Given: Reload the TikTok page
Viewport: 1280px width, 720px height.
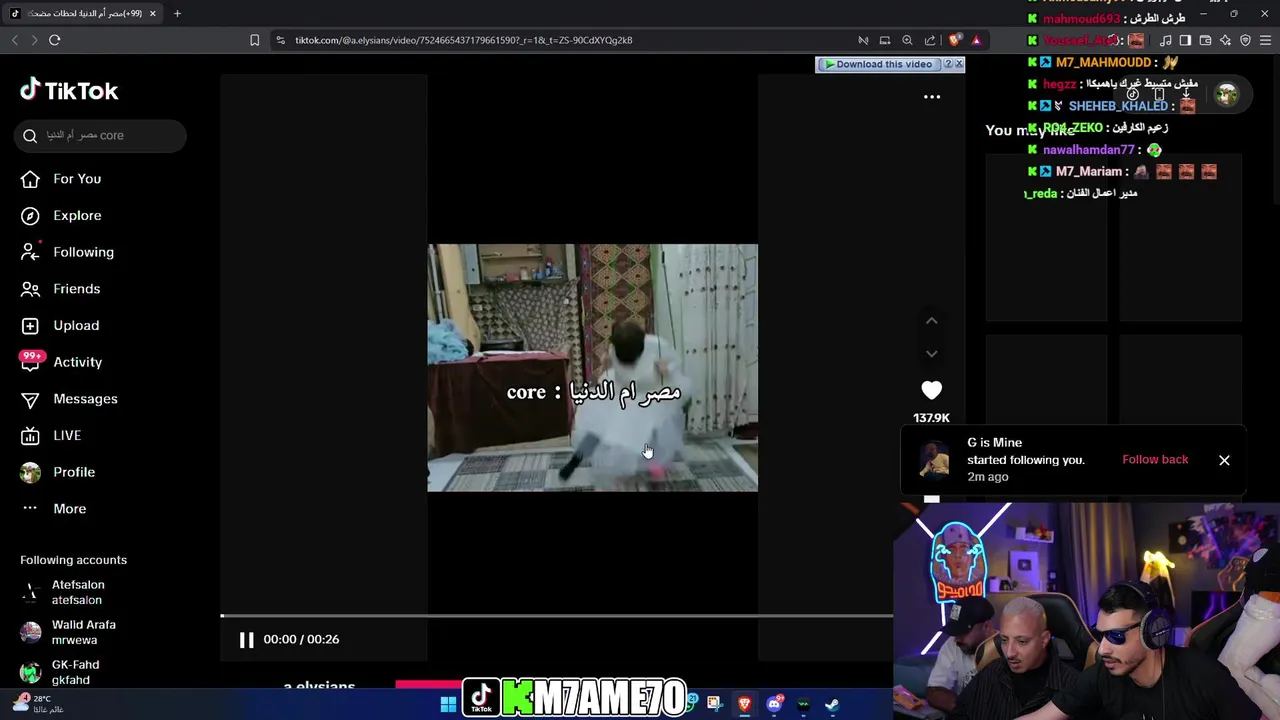Looking at the screenshot, I should click(x=55, y=40).
